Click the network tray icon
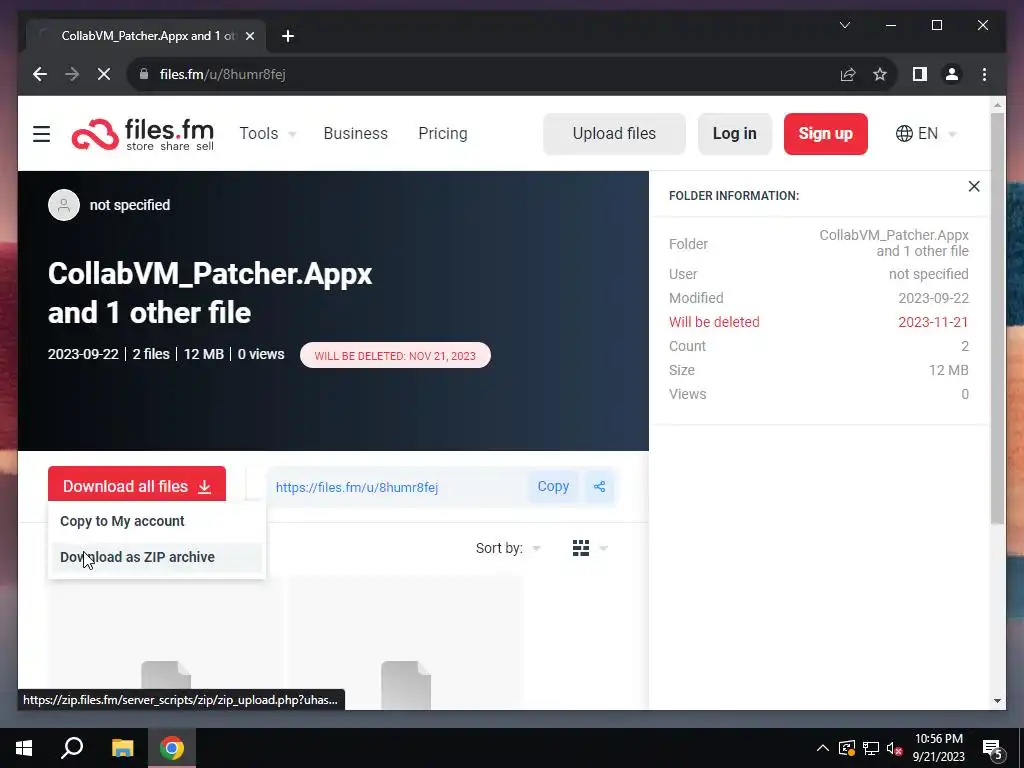The height and width of the screenshot is (768, 1024). click(871, 748)
